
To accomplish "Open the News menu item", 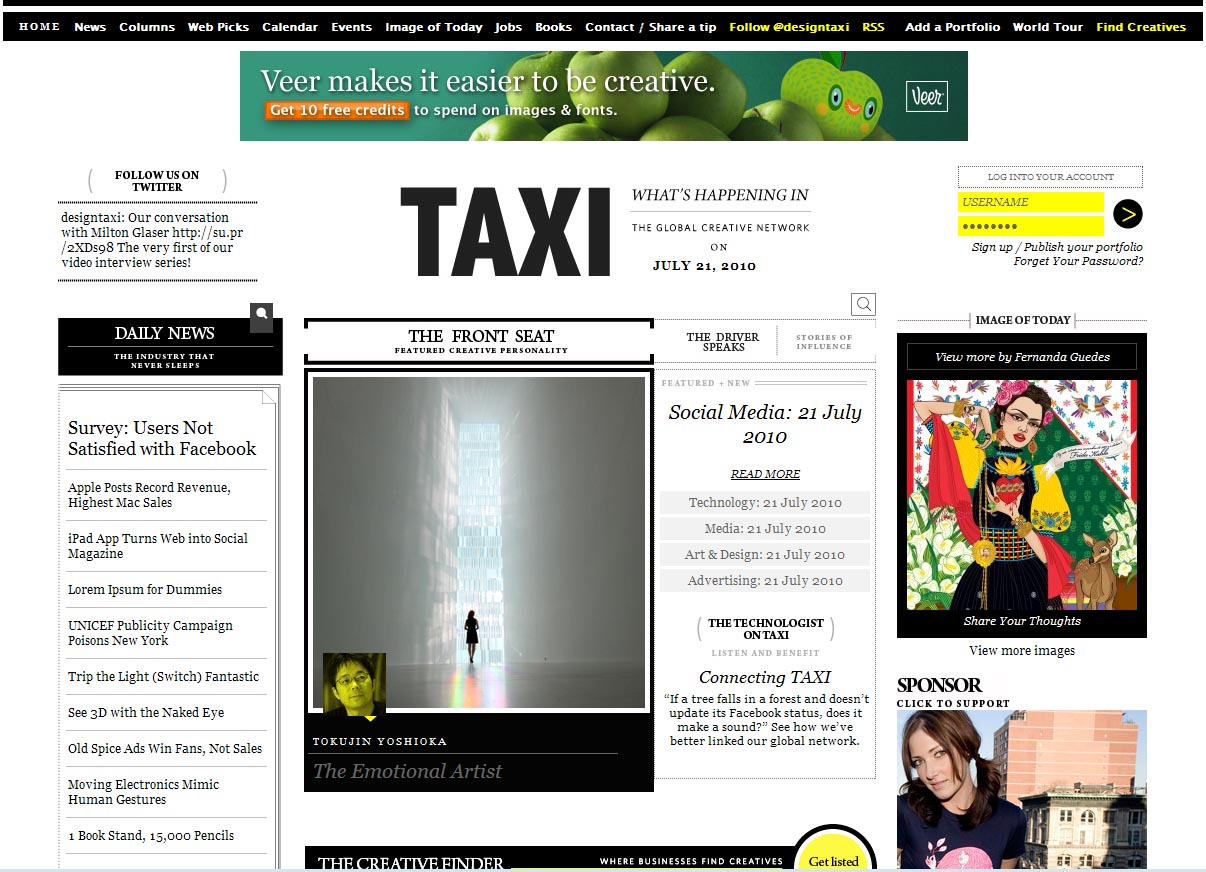I will coord(90,27).
